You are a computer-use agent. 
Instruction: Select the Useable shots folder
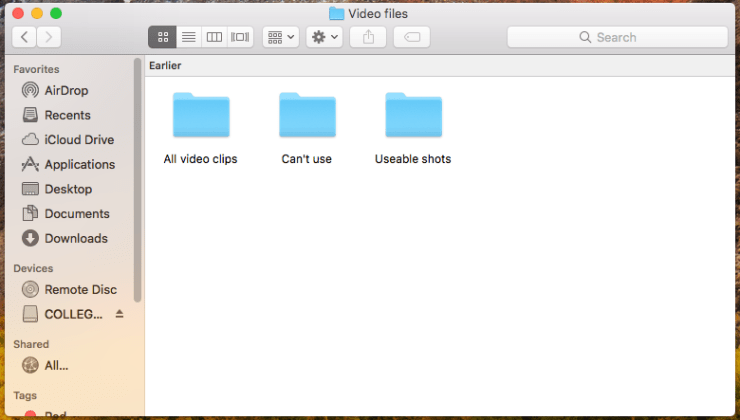click(x=413, y=116)
